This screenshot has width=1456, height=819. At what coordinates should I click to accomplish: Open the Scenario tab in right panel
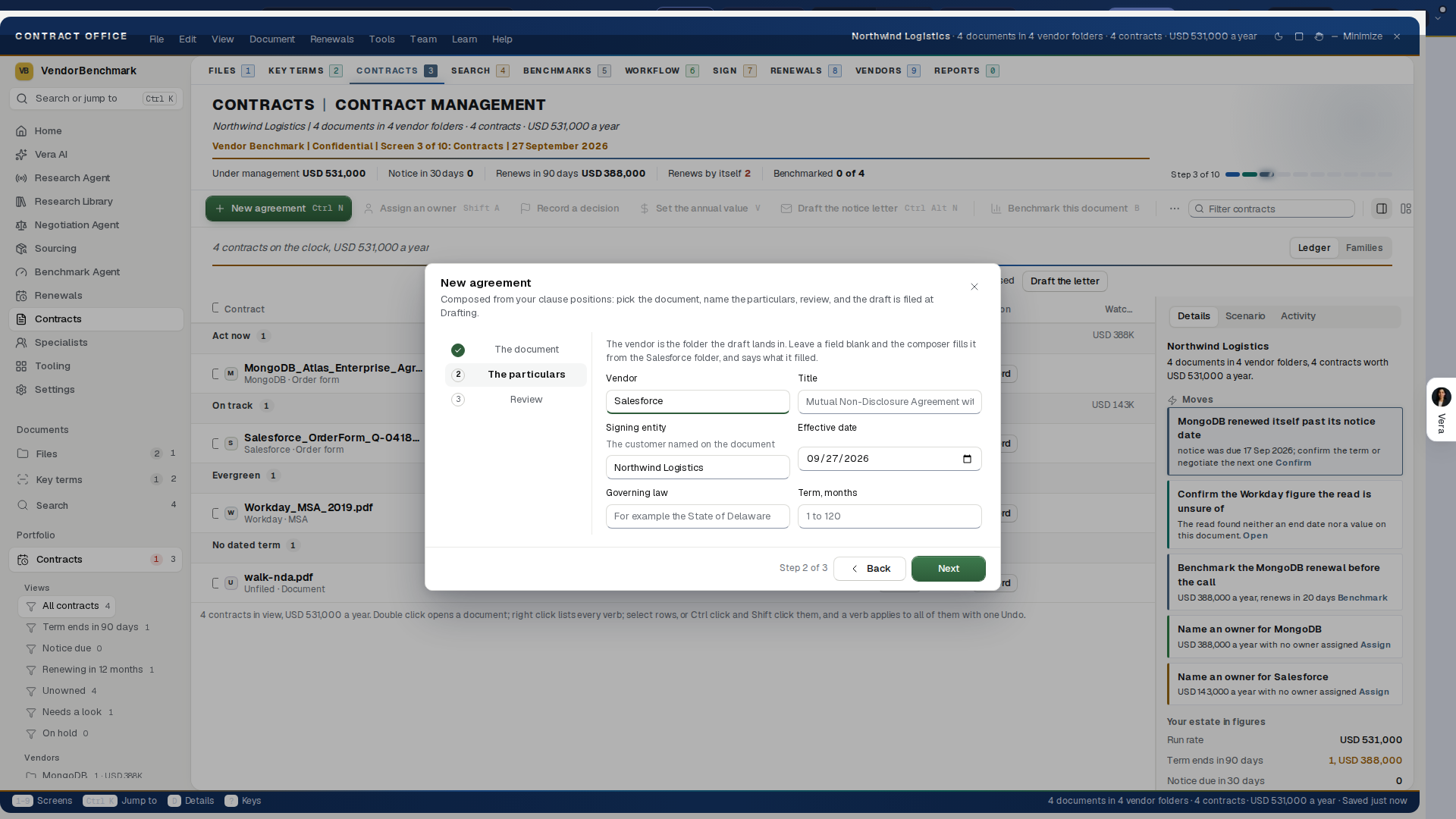click(1245, 316)
